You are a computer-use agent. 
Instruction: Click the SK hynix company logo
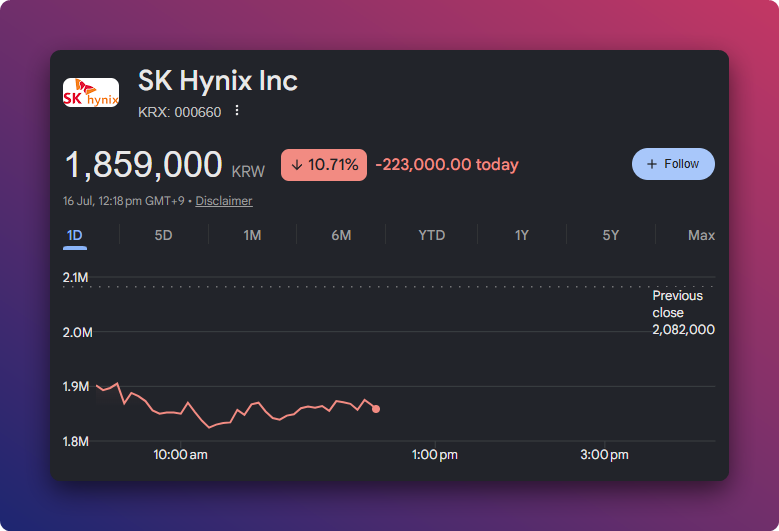click(91, 92)
